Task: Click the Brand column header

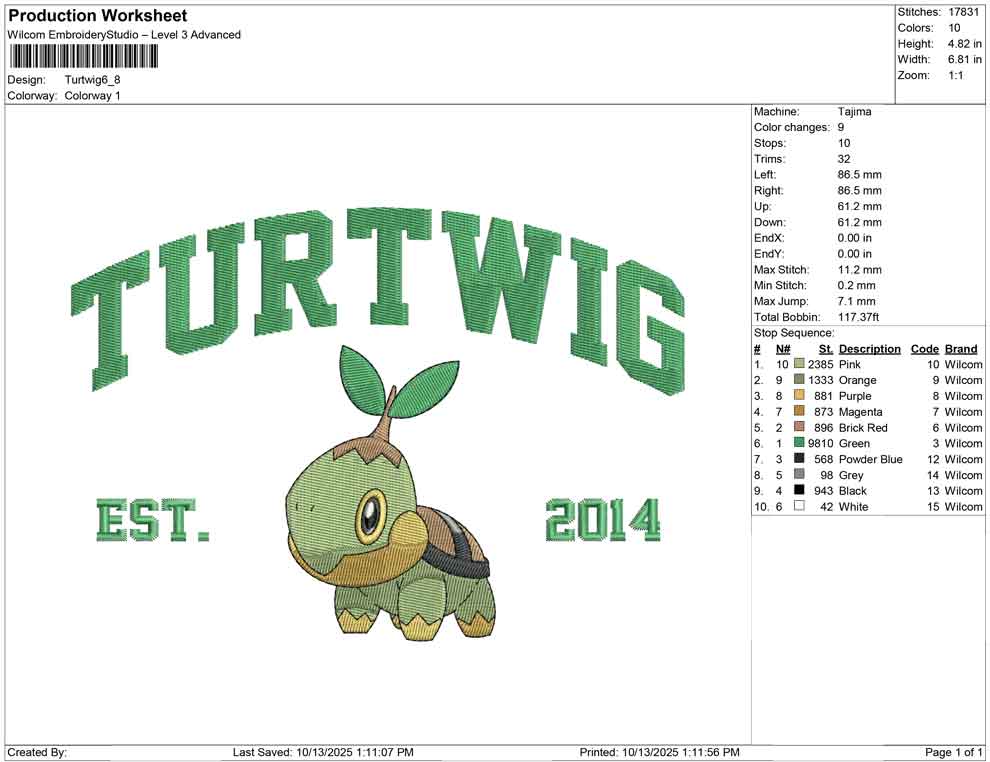Action: coord(961,349)
